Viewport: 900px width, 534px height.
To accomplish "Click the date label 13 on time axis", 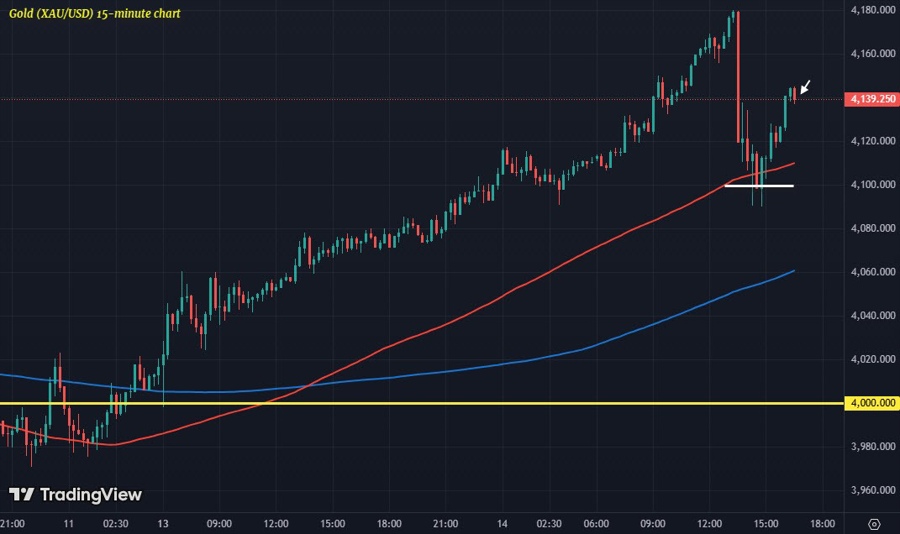I will tap(163, 523).
